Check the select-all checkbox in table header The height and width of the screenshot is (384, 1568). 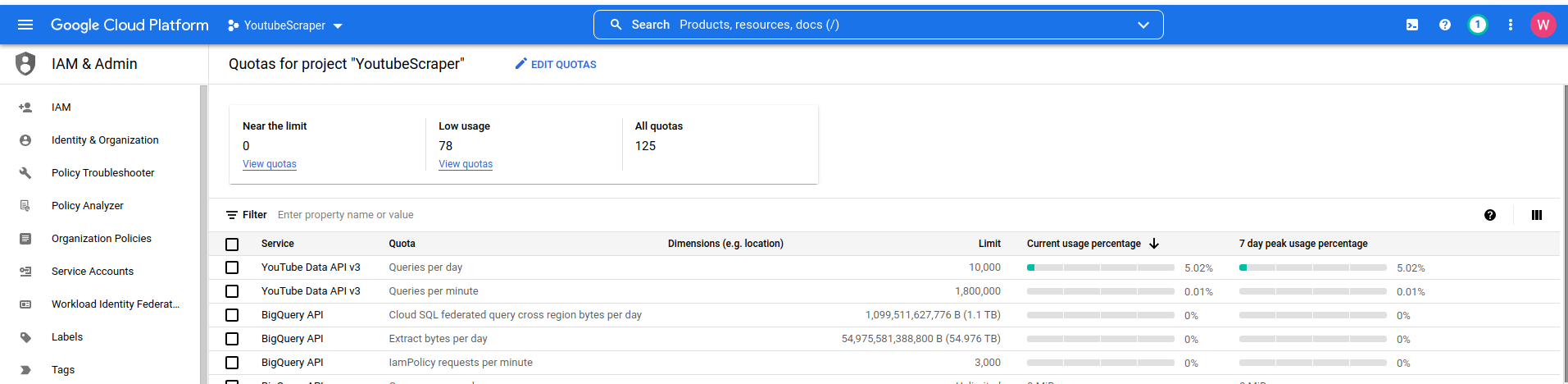[232, 245]
